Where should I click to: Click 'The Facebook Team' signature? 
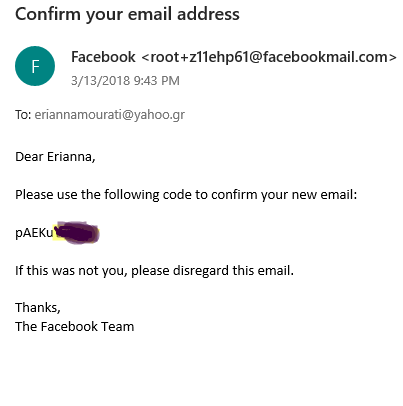pyautogui.click(x=75, y=326)
